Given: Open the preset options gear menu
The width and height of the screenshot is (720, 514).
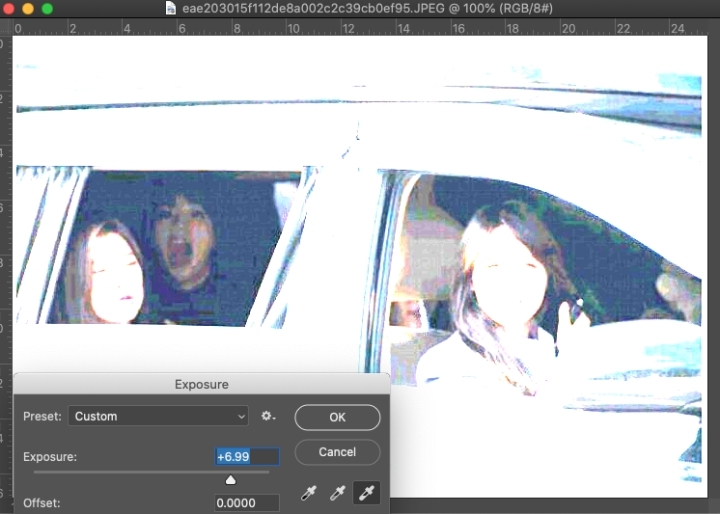Looking at the screenshot, I should click(268, 416).
